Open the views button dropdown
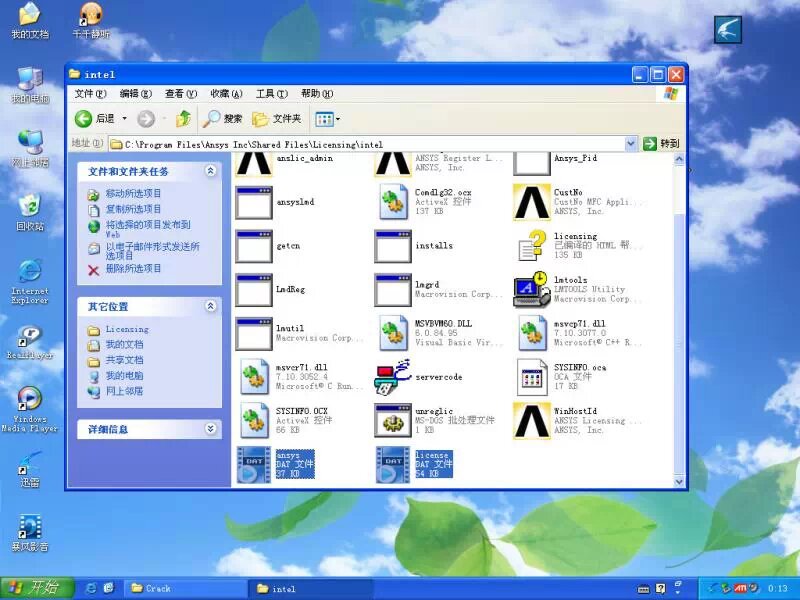 [x=338, y=119]
